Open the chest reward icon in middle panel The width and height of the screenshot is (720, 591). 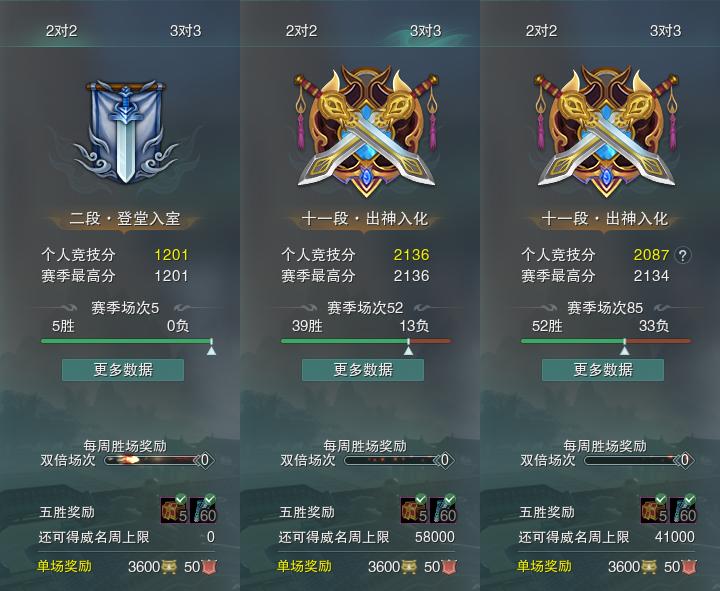pyautogui.click(x=415, y=510)
